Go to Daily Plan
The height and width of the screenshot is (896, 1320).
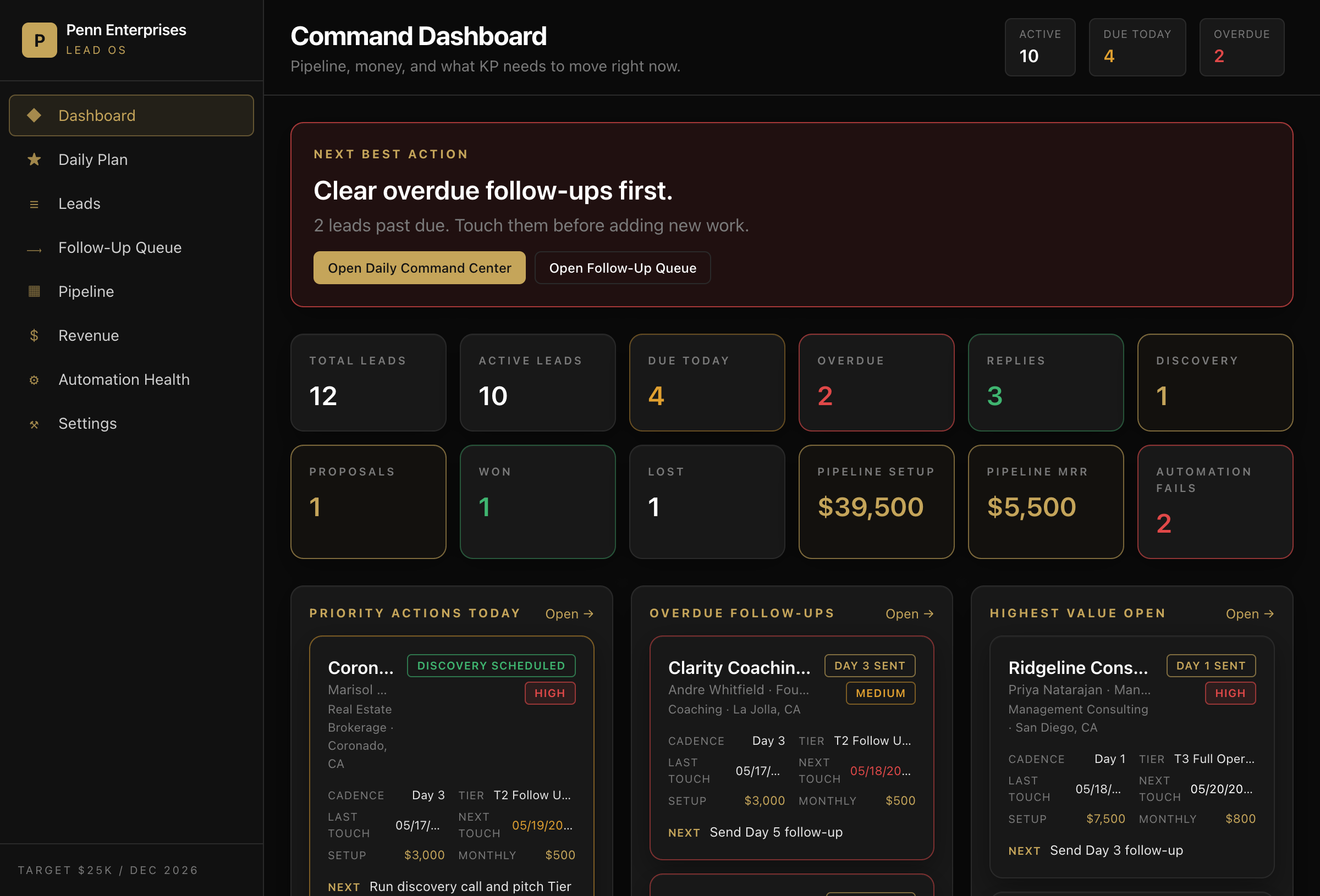coord(131,159)
